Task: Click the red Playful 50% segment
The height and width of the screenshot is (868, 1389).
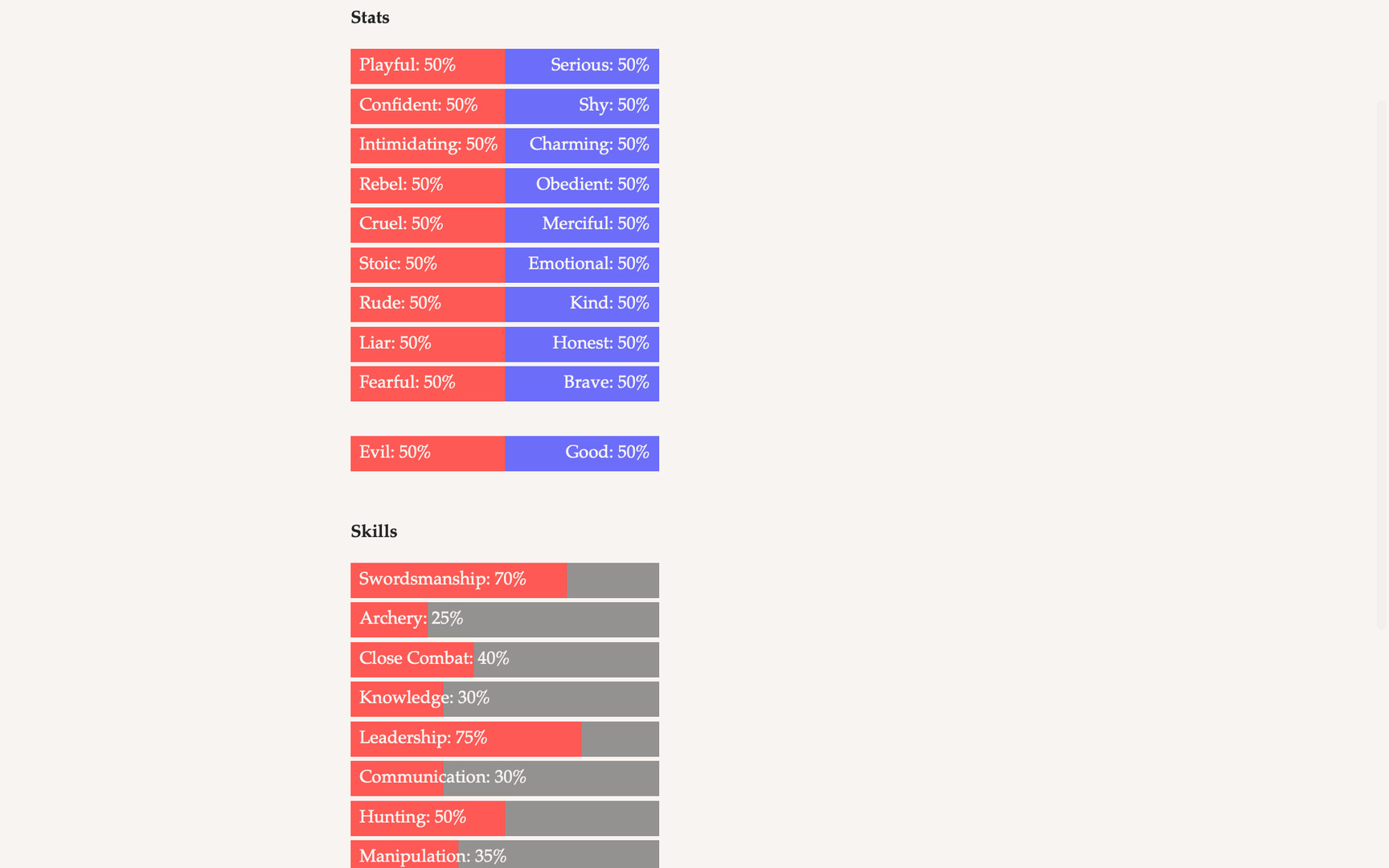Action: [428, 66]
